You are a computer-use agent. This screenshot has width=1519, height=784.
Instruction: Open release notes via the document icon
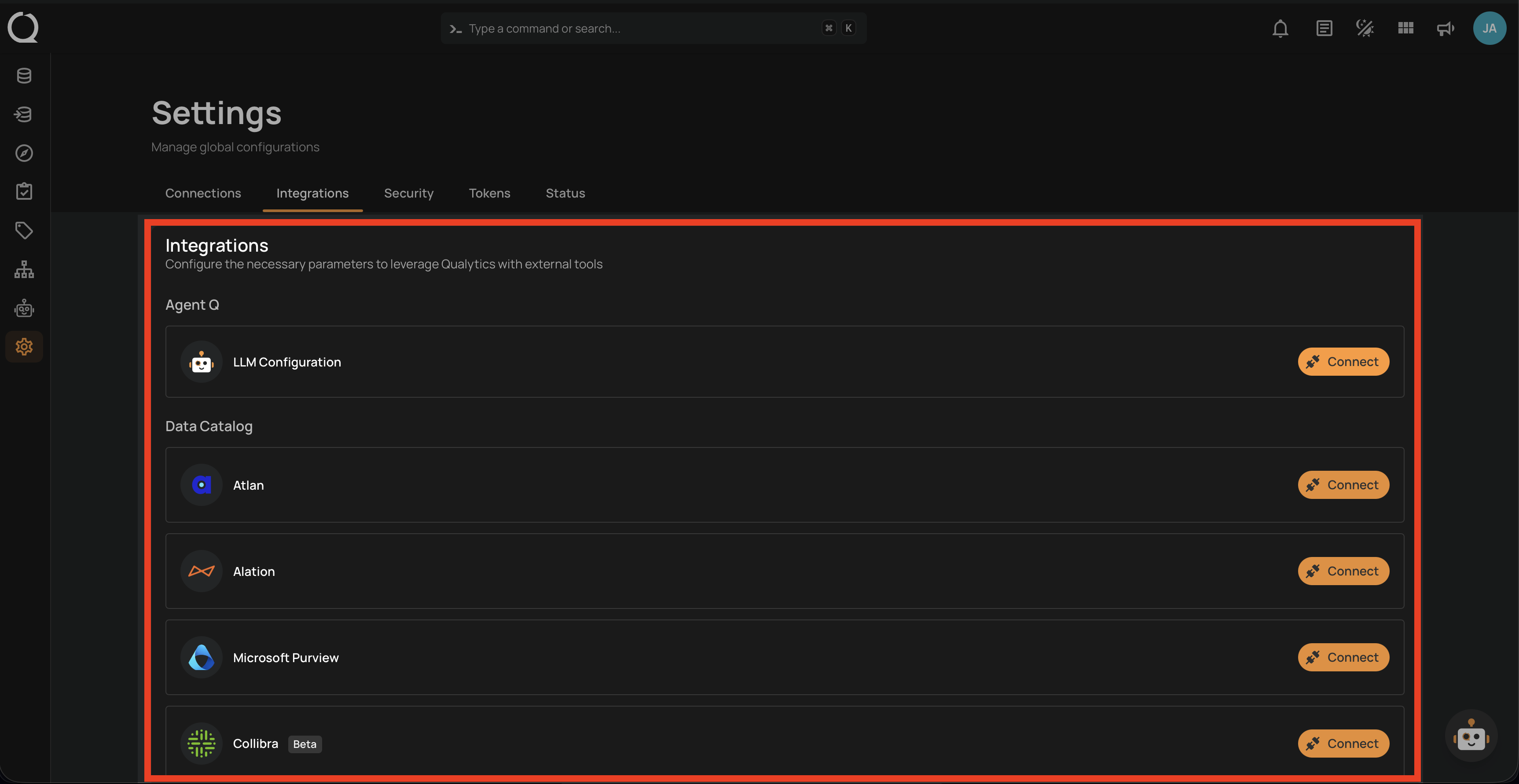1324,28
